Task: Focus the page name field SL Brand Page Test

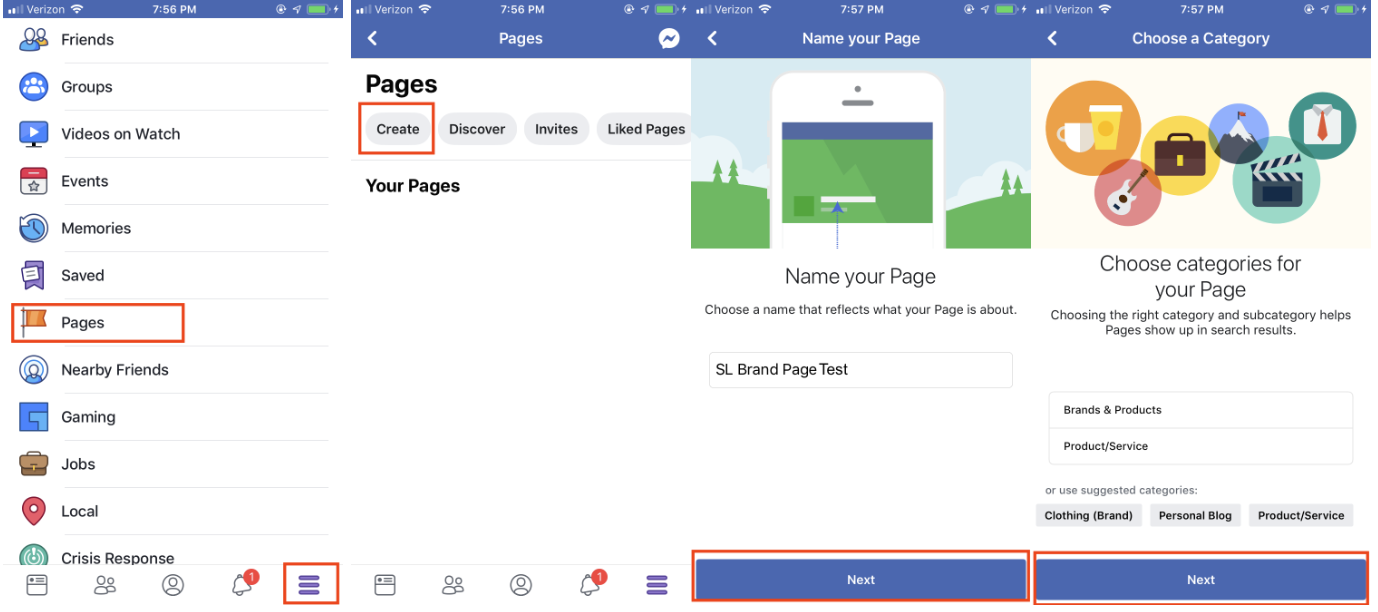Action: point(861,370)
